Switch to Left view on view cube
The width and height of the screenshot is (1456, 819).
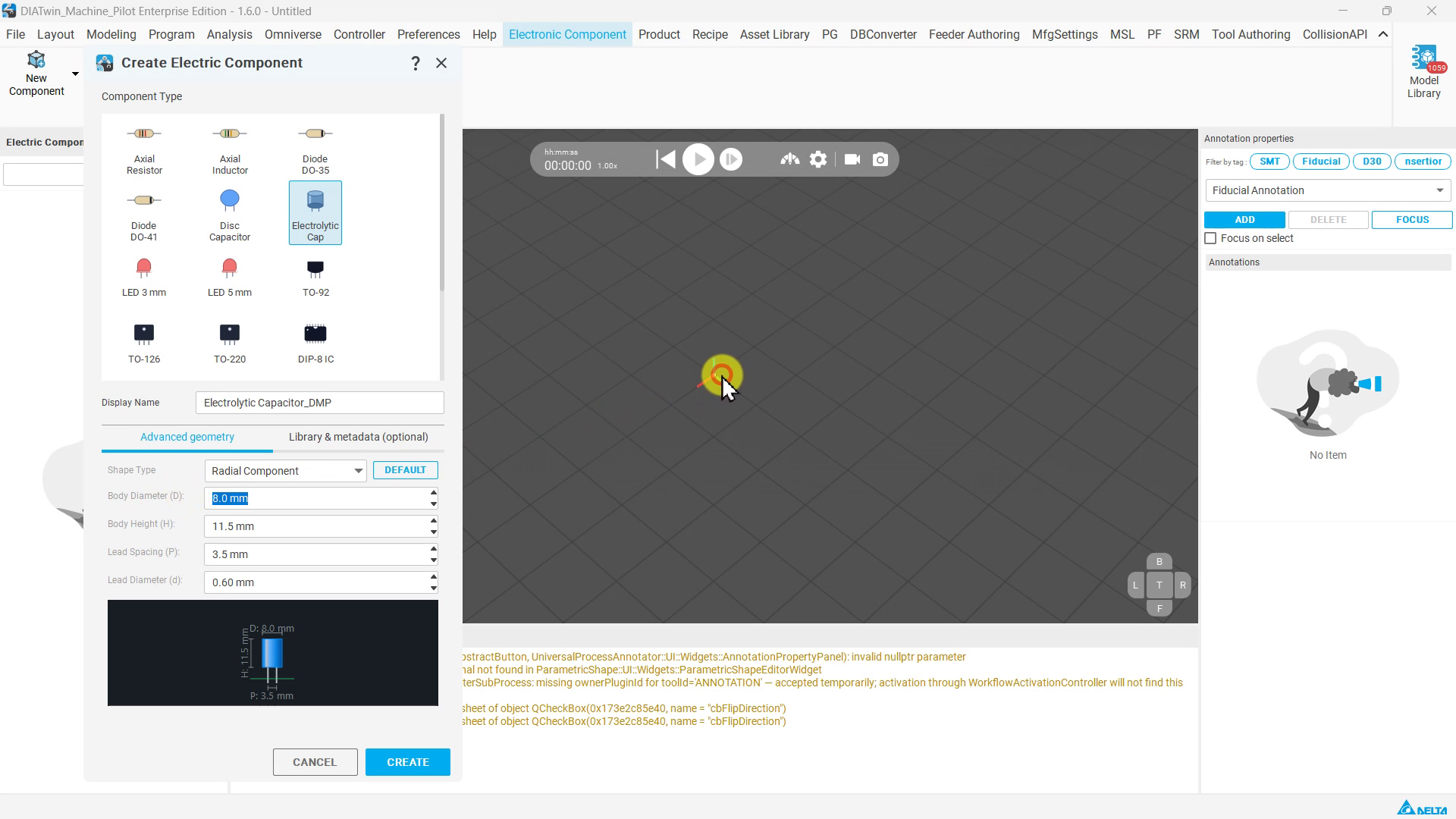coord(1135,585)
